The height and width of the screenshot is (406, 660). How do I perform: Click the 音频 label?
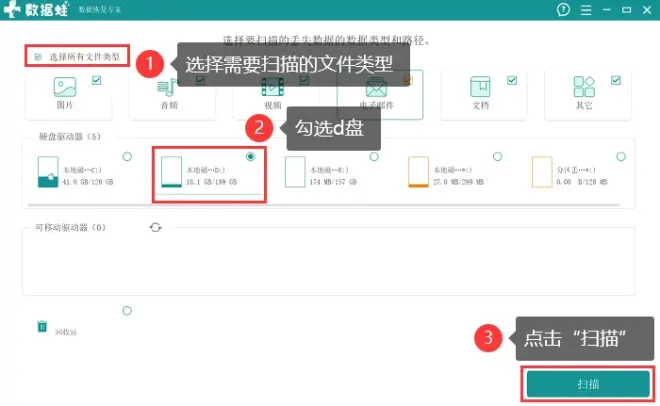tap(169, 105)
